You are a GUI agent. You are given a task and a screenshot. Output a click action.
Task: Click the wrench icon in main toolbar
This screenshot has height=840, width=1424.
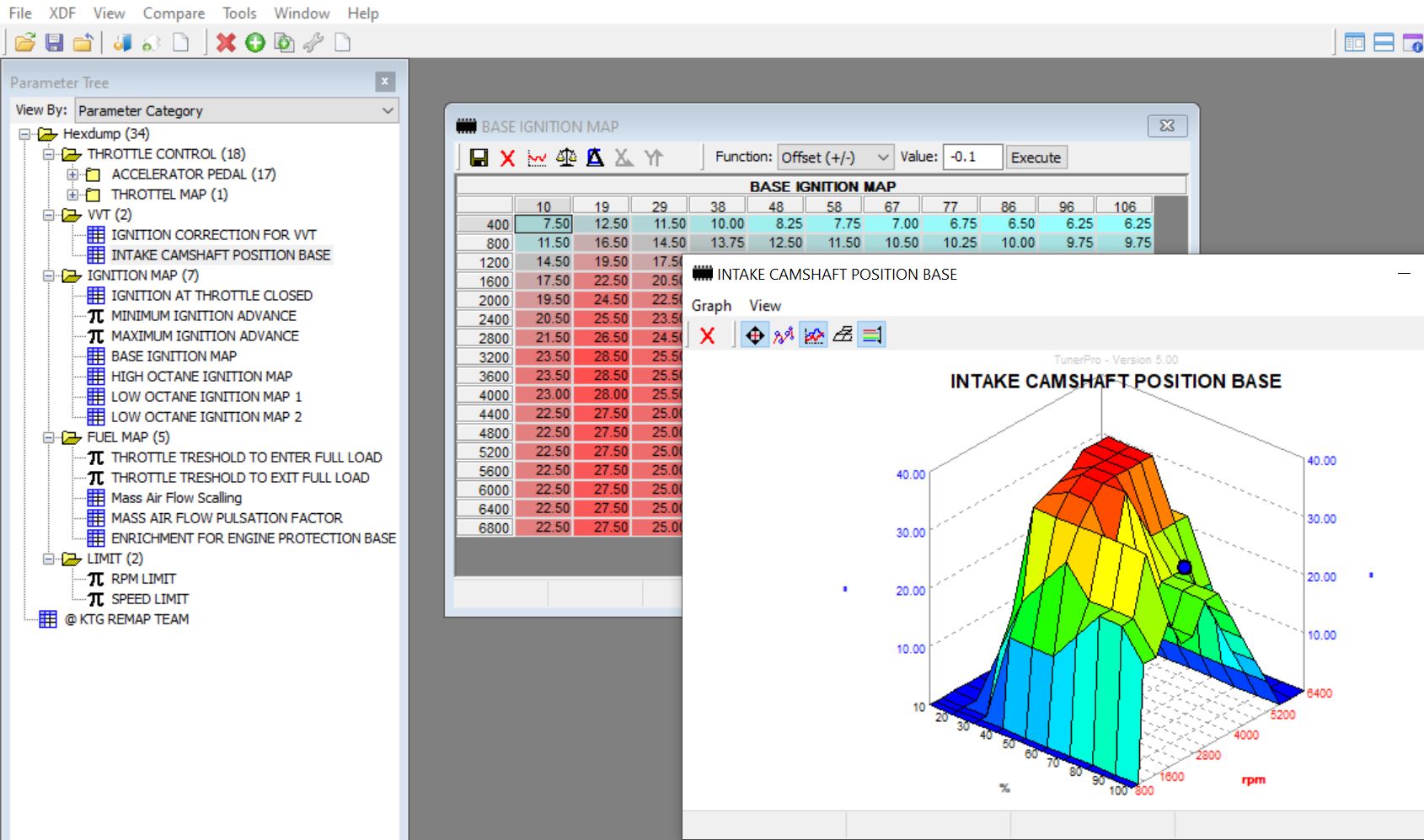click(x=313, y=42)
